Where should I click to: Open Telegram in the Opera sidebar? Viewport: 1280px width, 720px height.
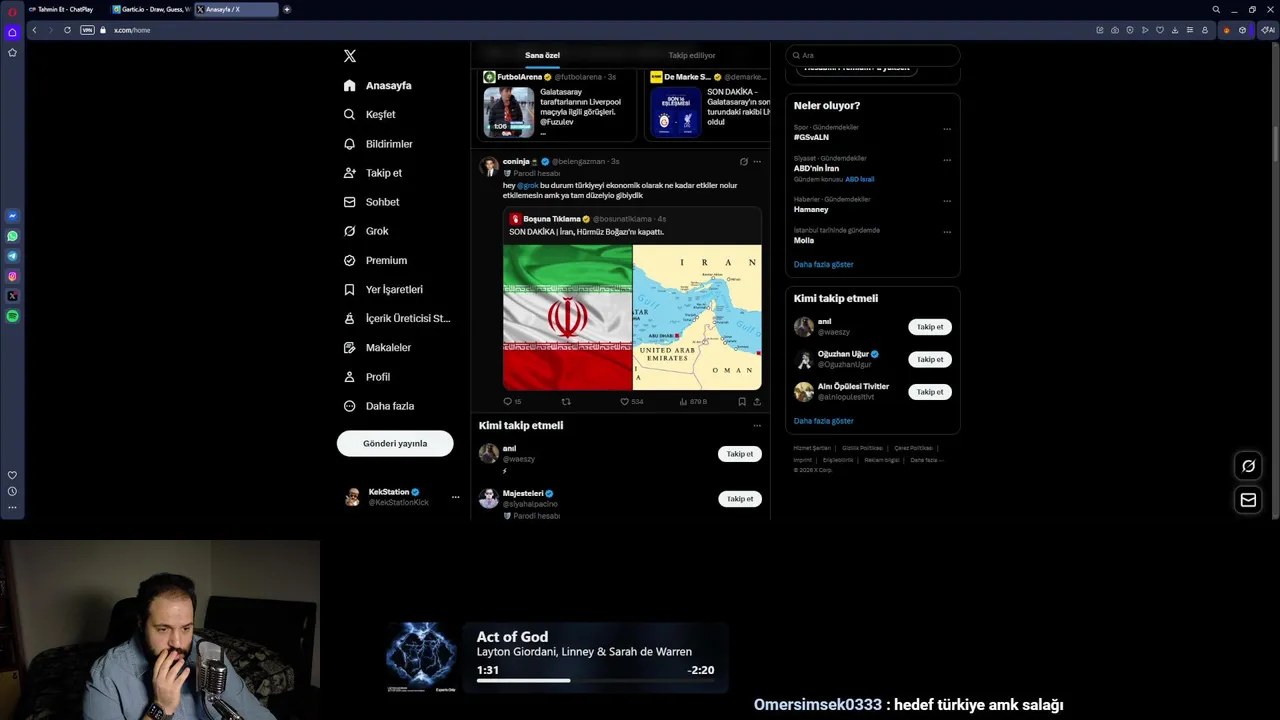pos(12,256)
